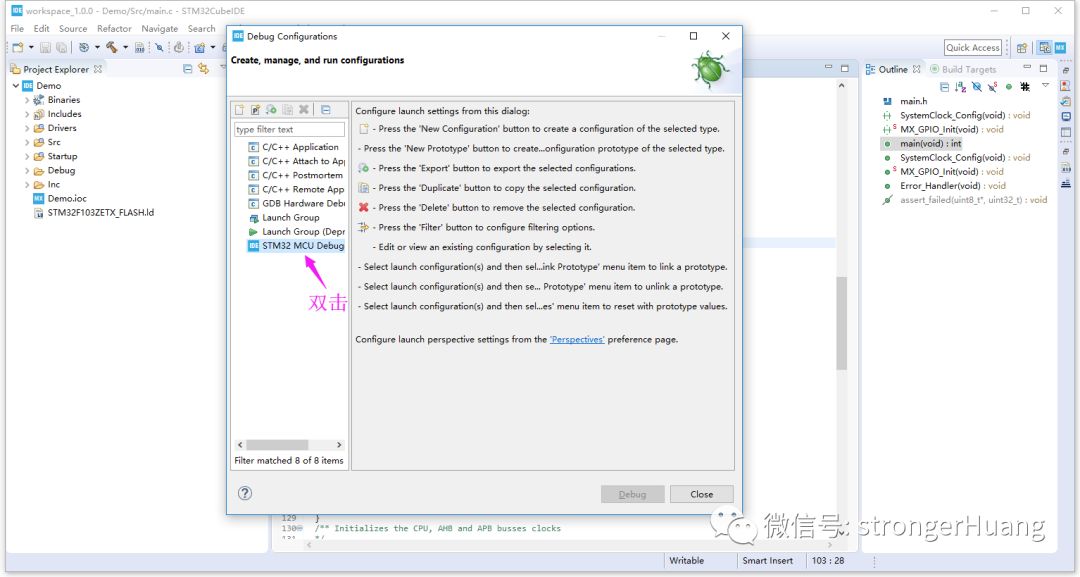This screenshot has height=577, width=1080.
Task: Click the Open Perspective icon
Action: [x=1022, y=48]
